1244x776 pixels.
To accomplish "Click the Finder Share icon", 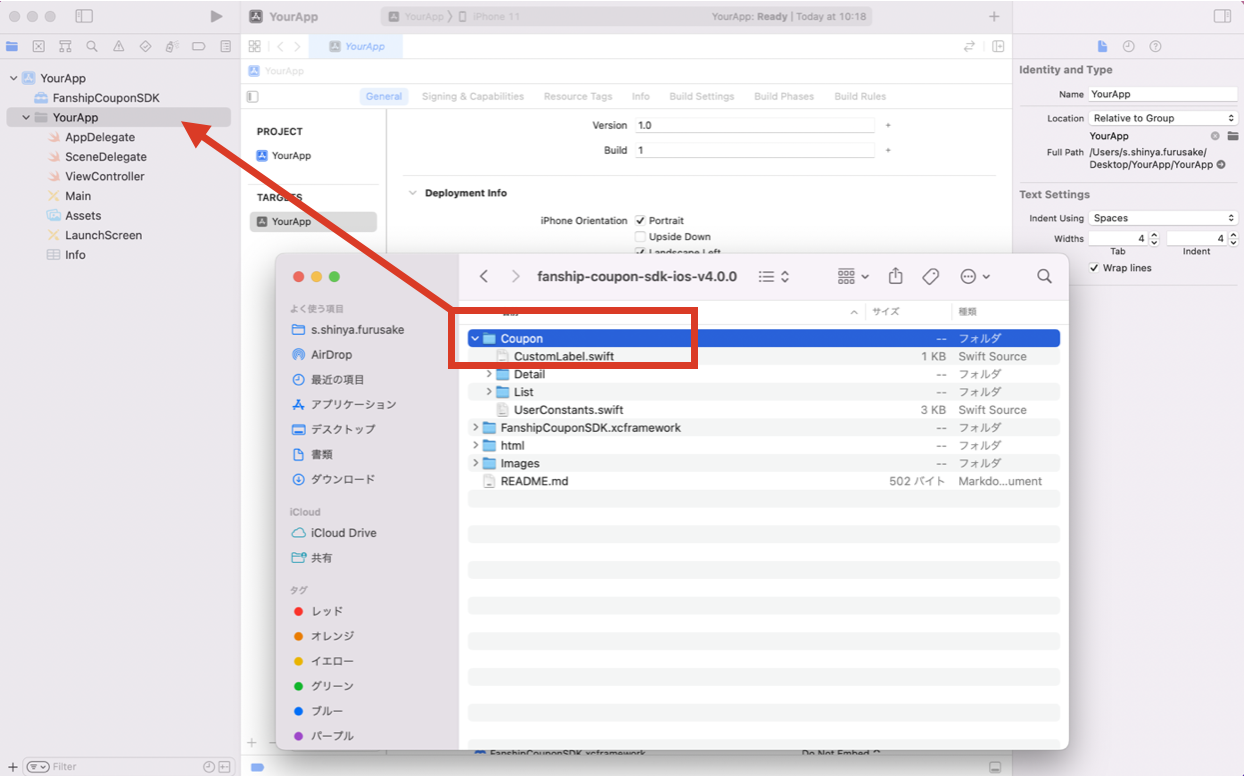I will [895, 276].
